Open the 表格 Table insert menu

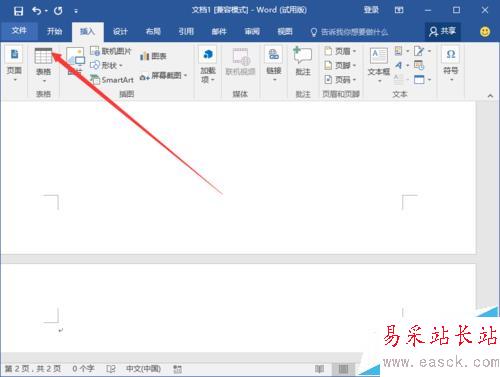[44, 65]
